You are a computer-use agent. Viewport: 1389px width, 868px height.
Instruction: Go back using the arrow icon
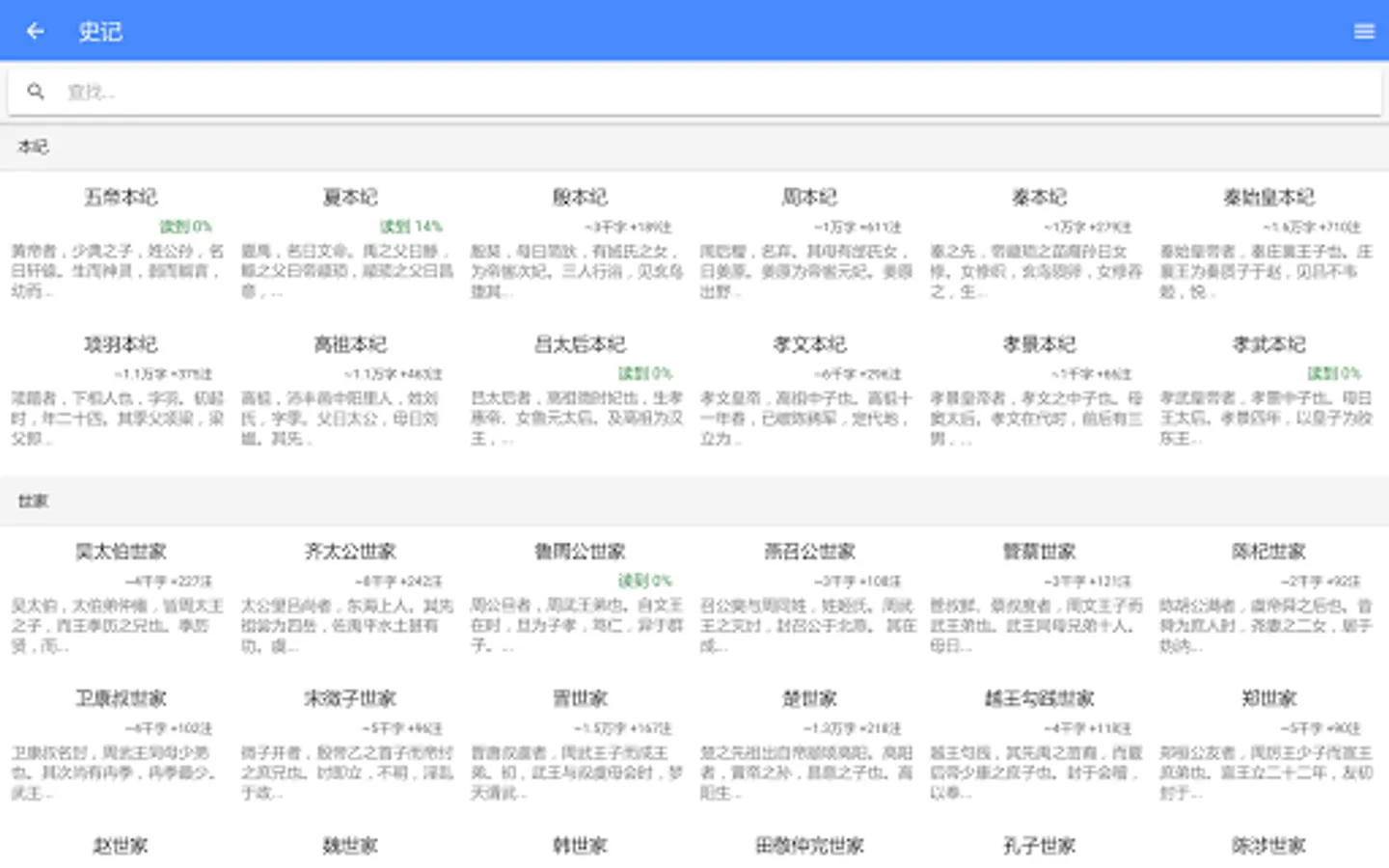click(x=36, y=31)
